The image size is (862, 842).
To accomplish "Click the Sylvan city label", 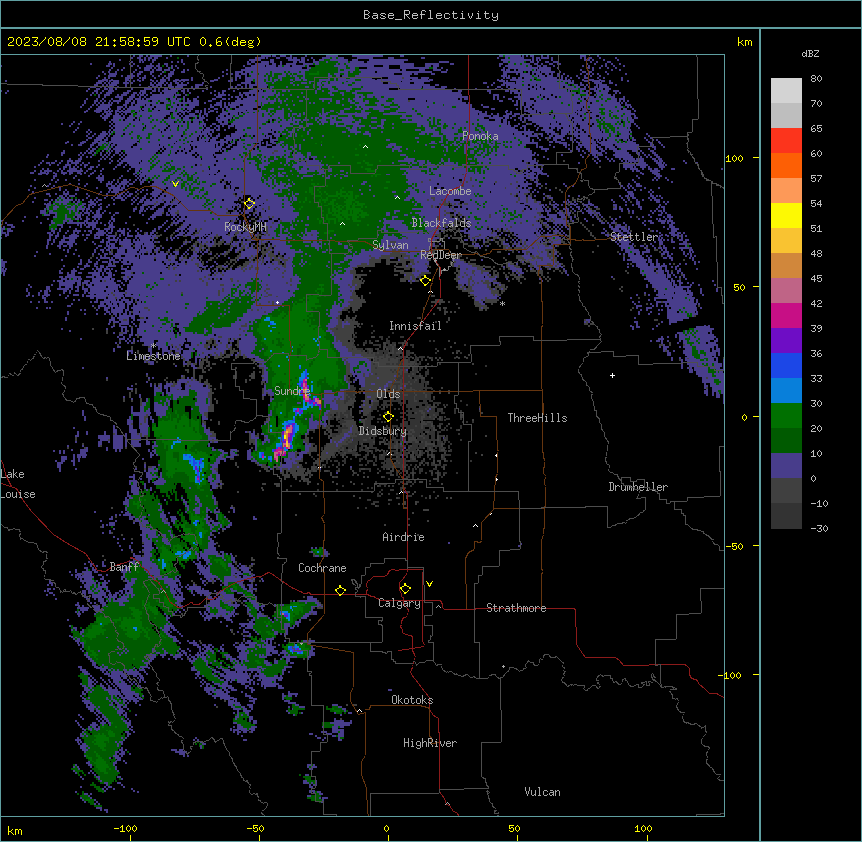I will (390, 245).
